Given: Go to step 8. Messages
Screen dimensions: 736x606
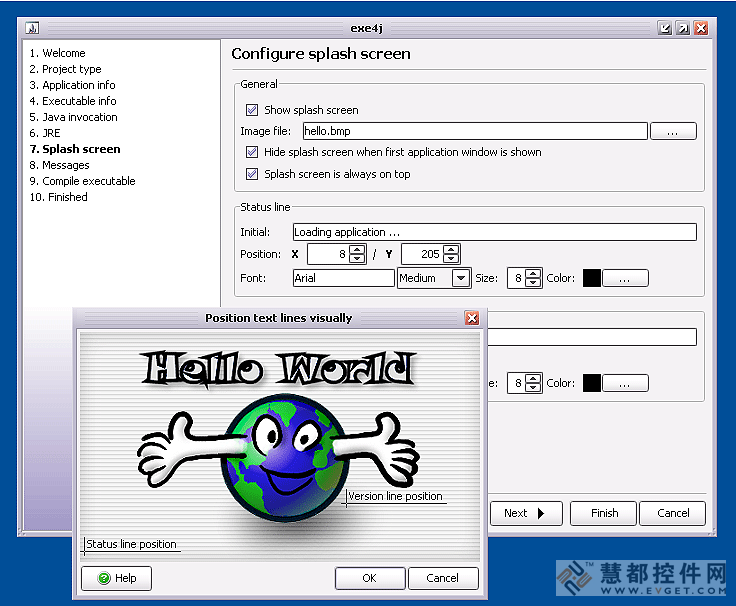Looking at the screenshot, I should tap(59, 165).
